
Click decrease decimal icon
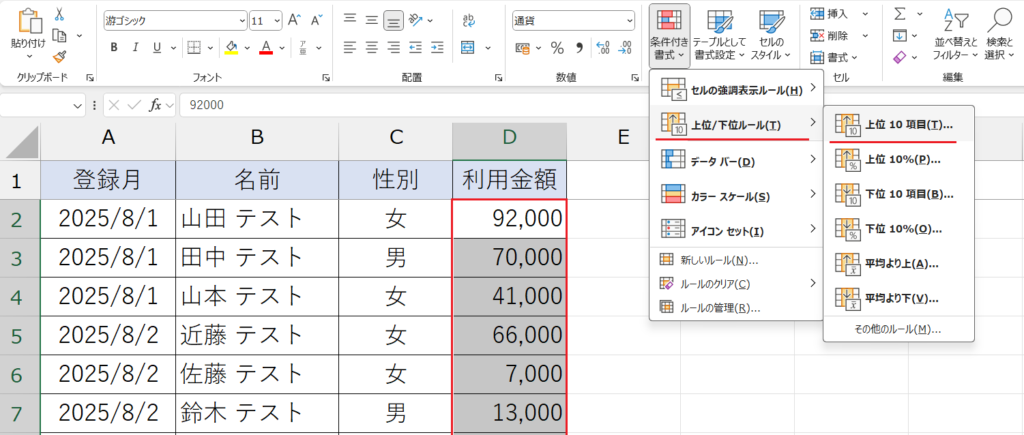(x=624, y=47)
